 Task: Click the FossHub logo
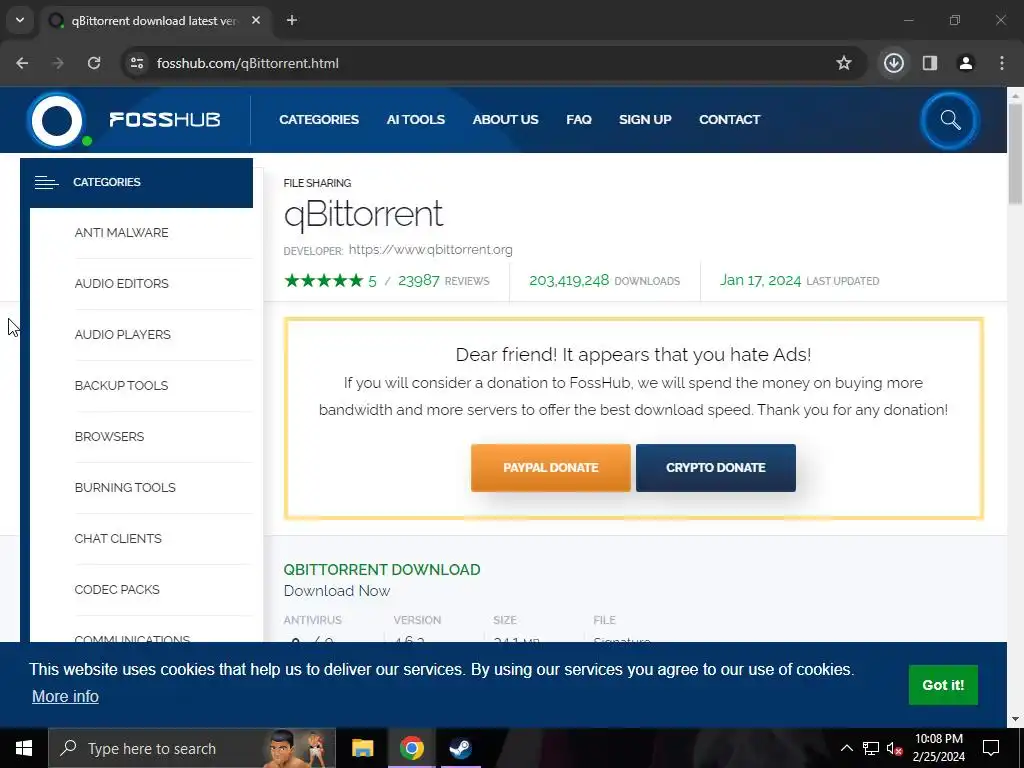coord(125,120)
